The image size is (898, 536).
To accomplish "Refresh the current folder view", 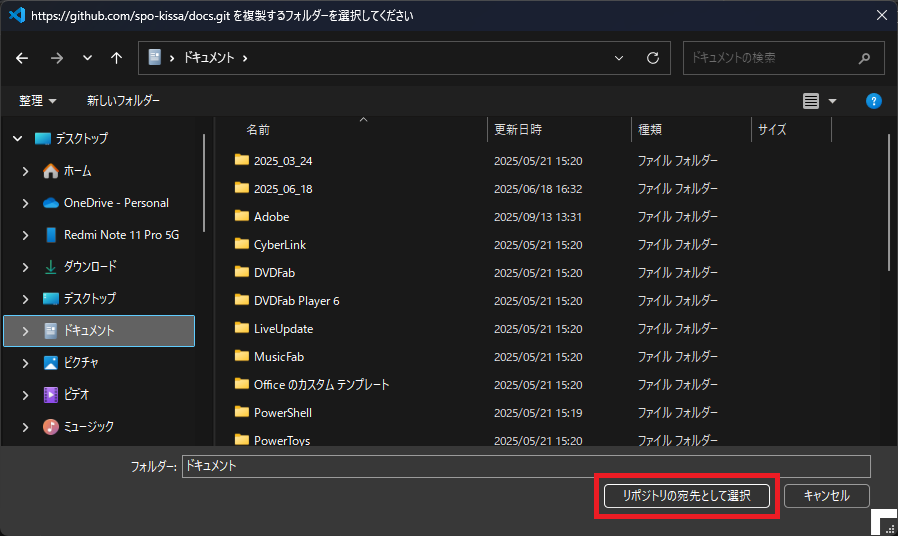I will 653,58.
